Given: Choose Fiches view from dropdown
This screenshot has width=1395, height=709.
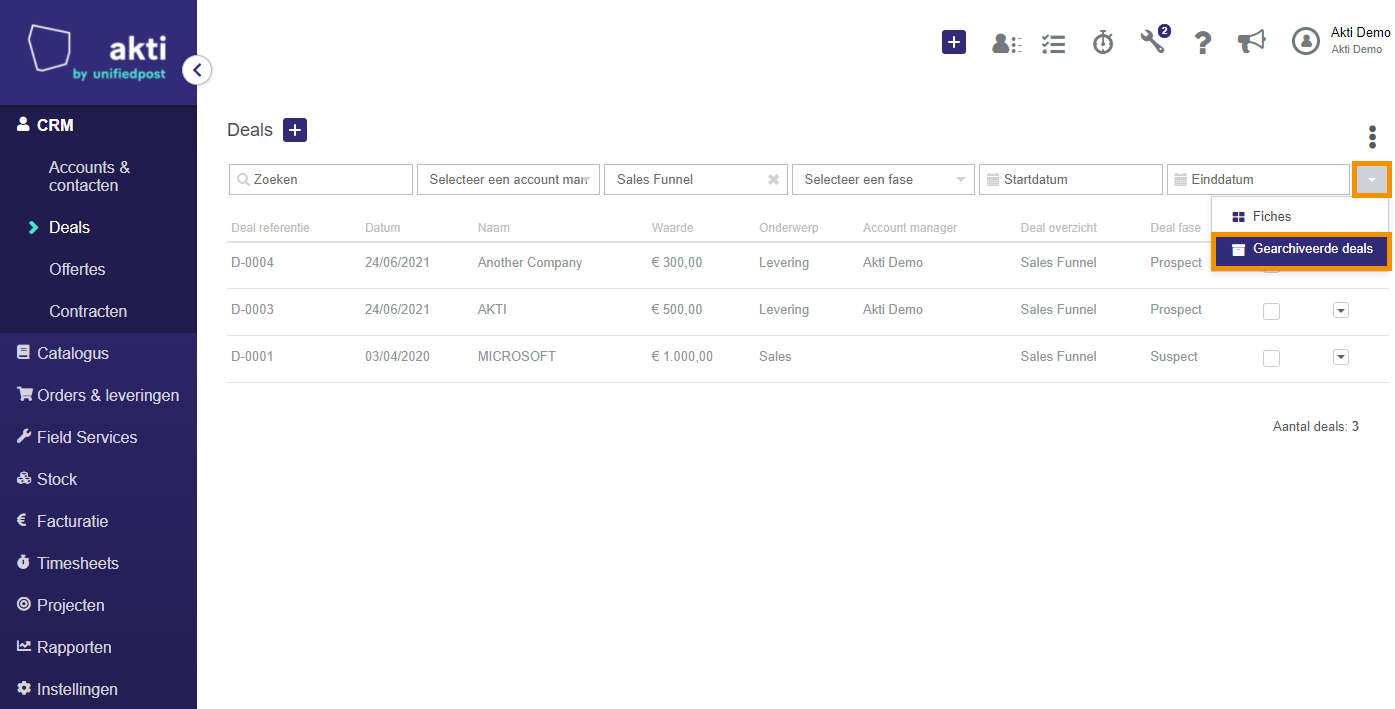Looking at the screenshot, I should [1300, 216].
